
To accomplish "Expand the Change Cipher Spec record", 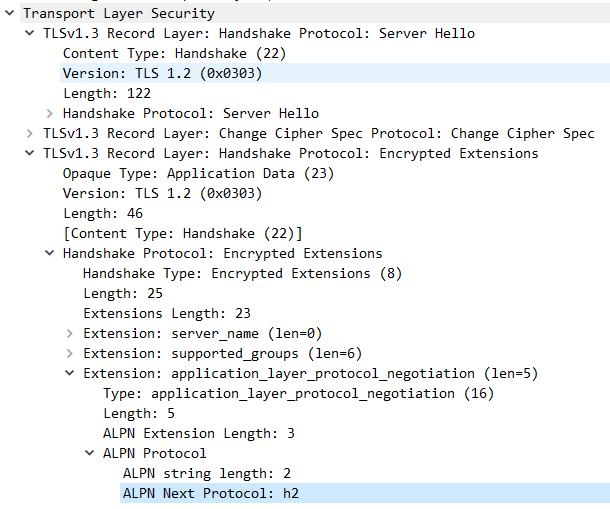I will 30,133.
